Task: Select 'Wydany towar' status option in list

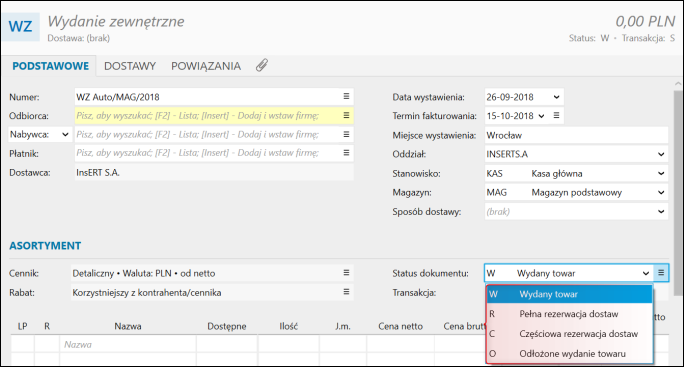Action: point(569,294)
